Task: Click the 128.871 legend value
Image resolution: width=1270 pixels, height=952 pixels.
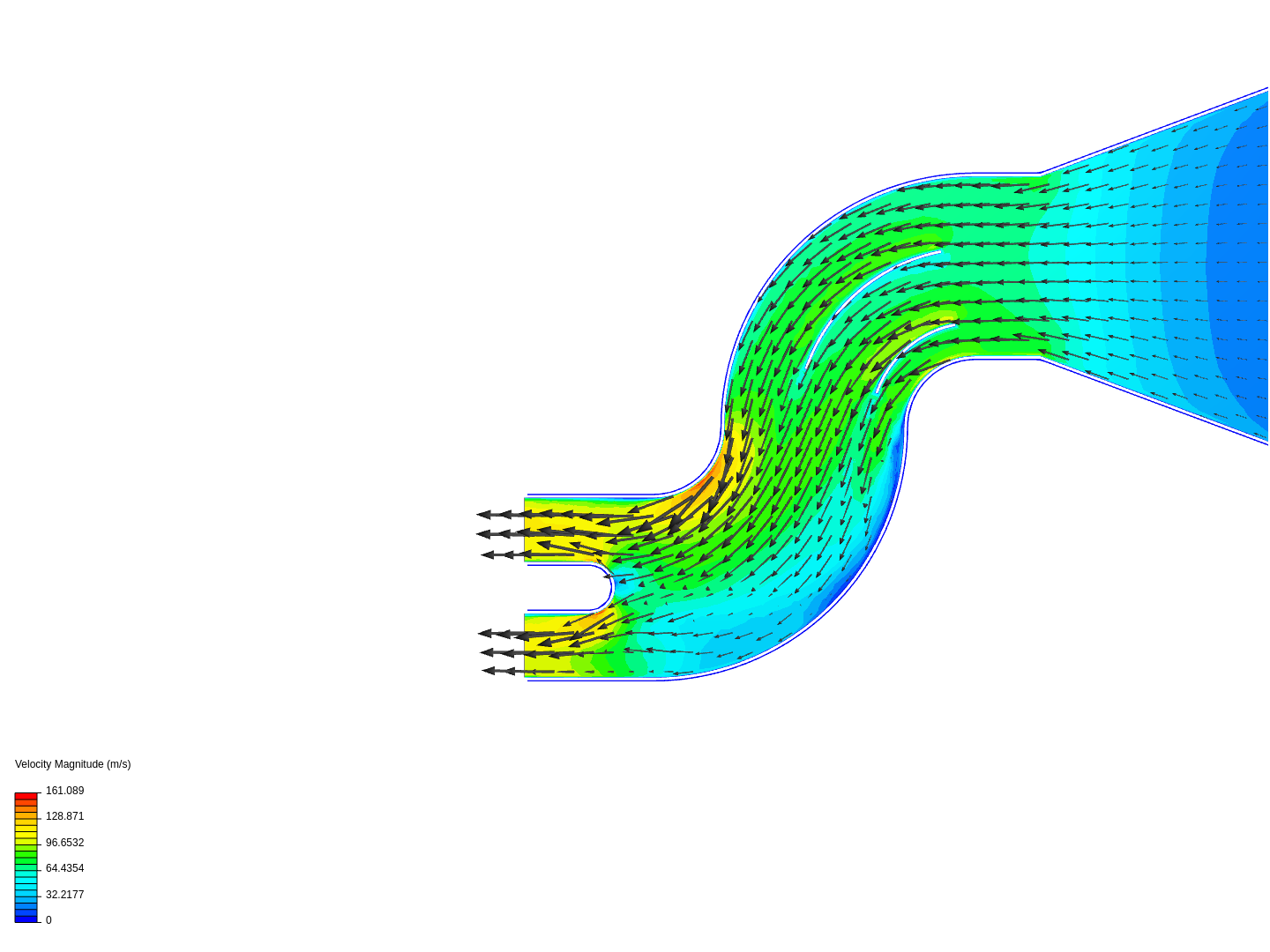Action: (x=64, y=816)
